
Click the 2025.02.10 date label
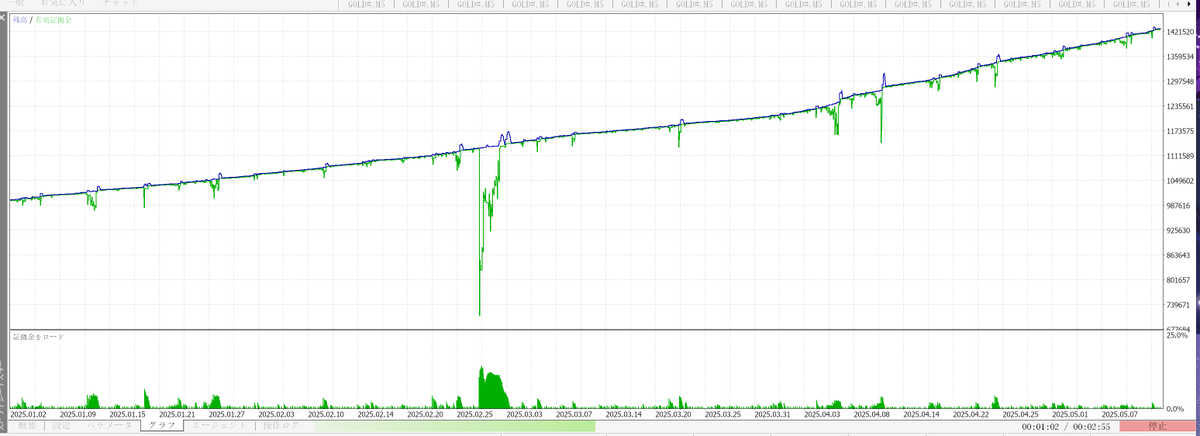327,413
